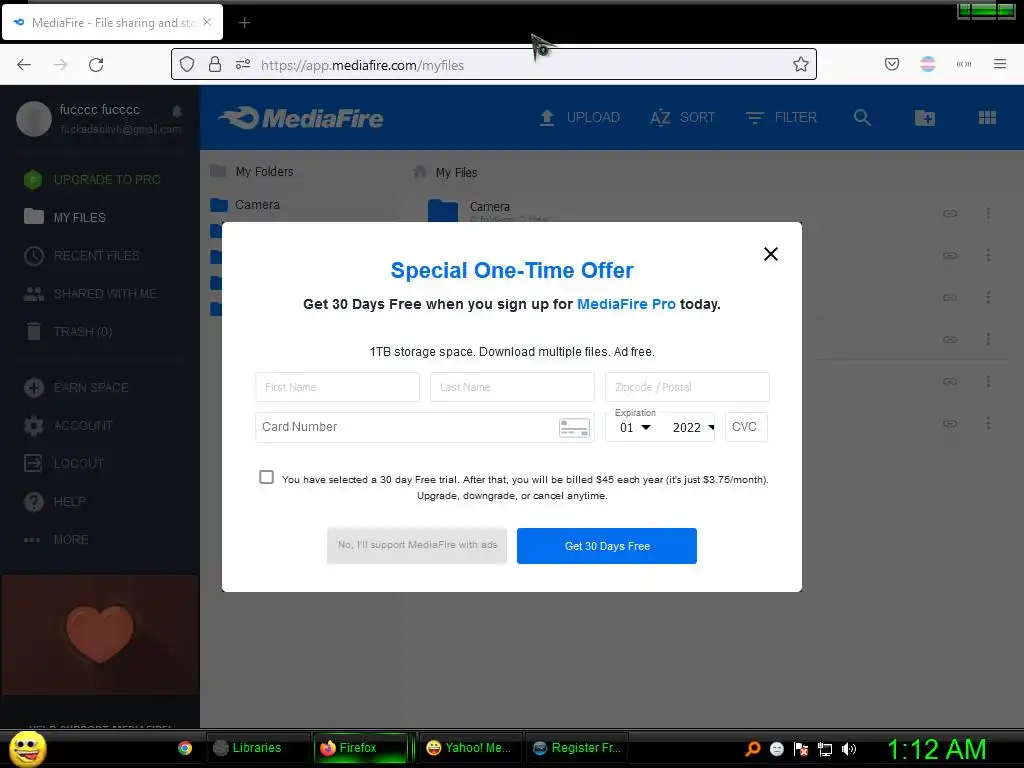Open the expiration month dropdown showing 01
Image resolution: width=1024 pixels, height=768 pixels.
(635, 427)
